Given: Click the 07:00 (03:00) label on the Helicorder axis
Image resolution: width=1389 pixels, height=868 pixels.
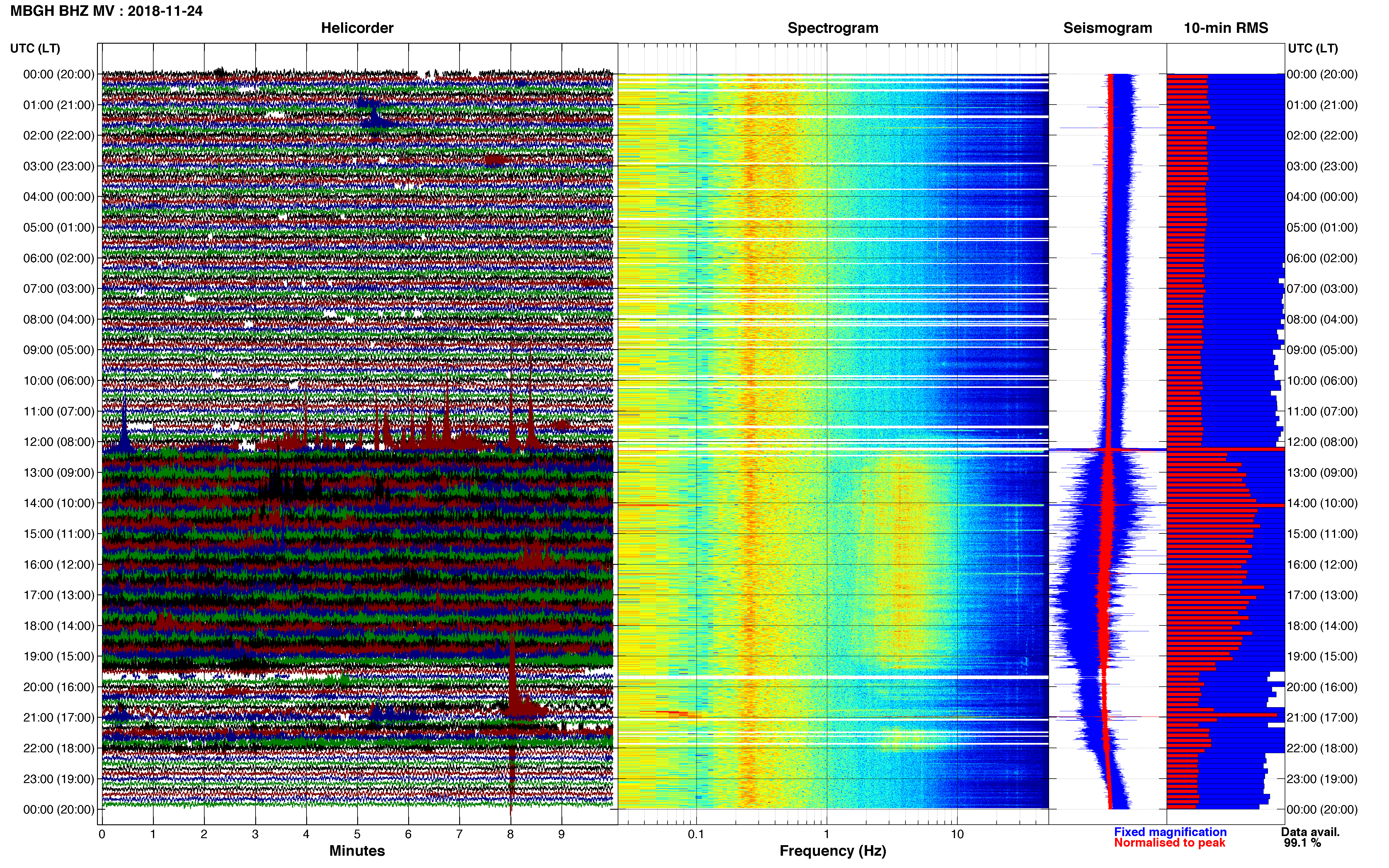Looking at the screenshot, I should coord(59,288).
